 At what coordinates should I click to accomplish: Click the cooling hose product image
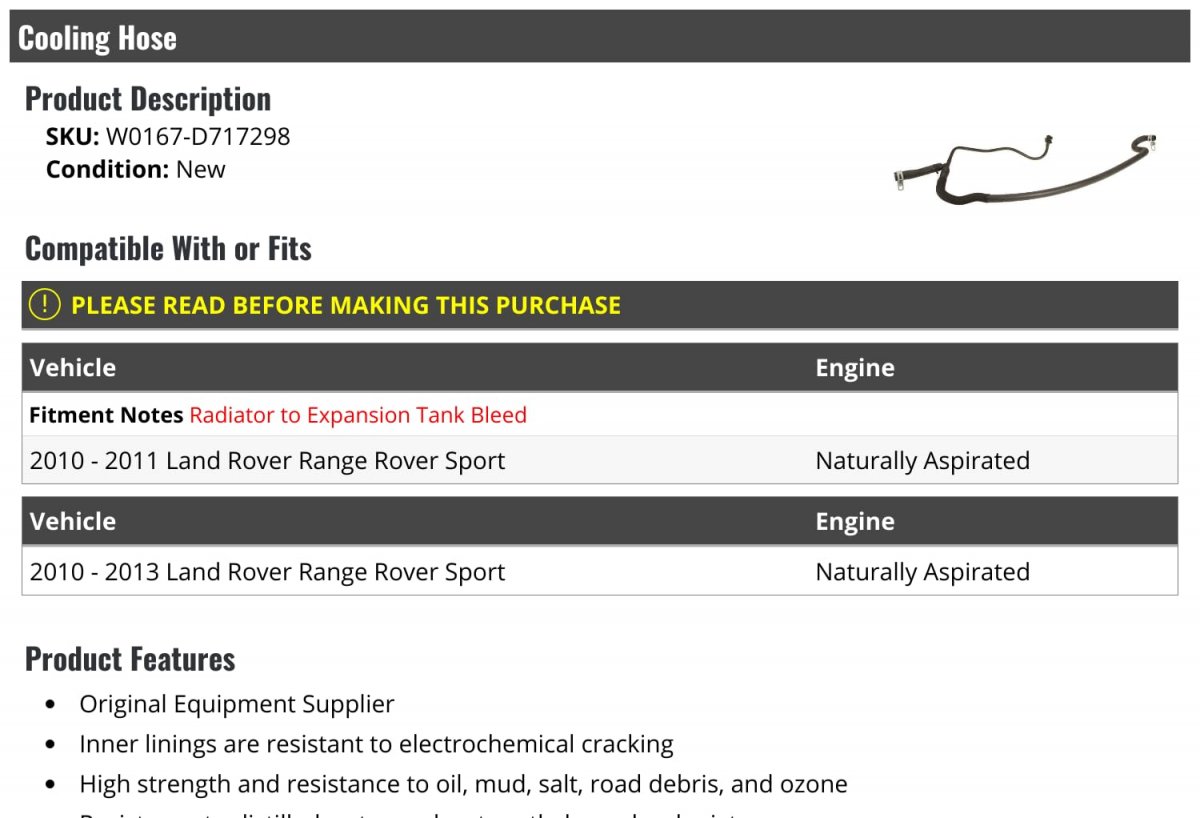[x=1023, y=166]
